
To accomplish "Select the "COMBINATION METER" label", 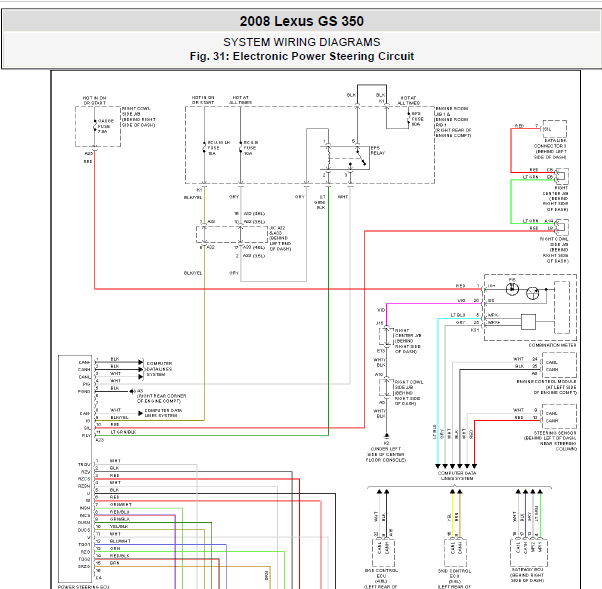I will 552,345.
